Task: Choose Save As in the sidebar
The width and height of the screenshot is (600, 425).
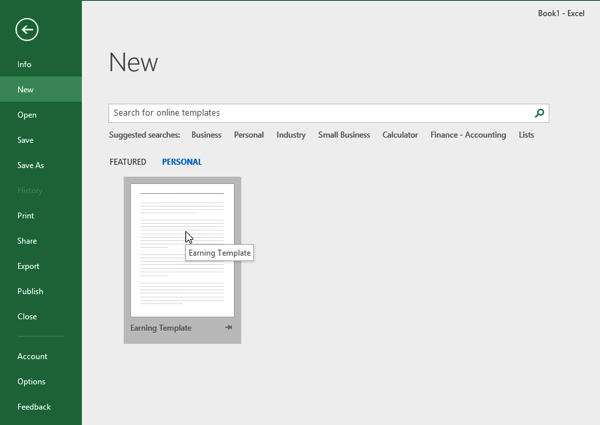Action: coord(30,165)
